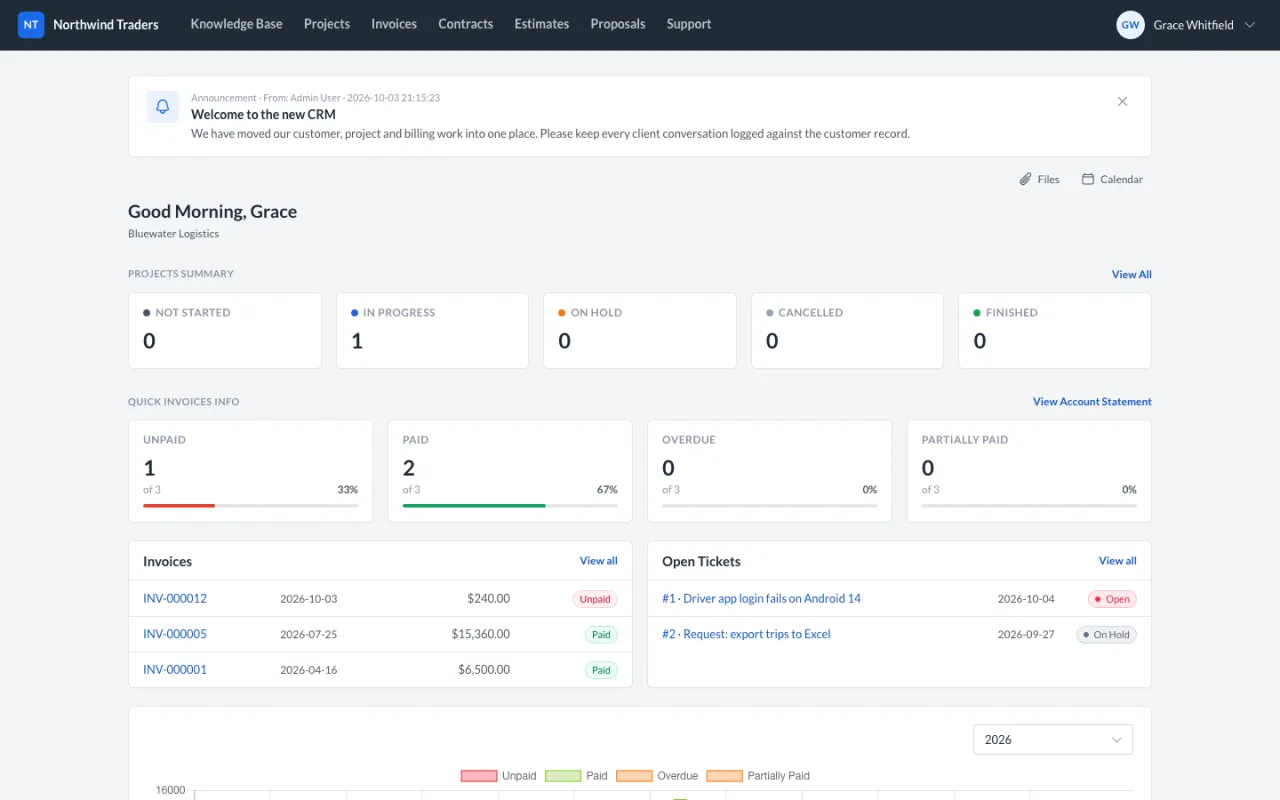
Task: Click the Northwind Traders brand name
Action: [x=106, y=25]
